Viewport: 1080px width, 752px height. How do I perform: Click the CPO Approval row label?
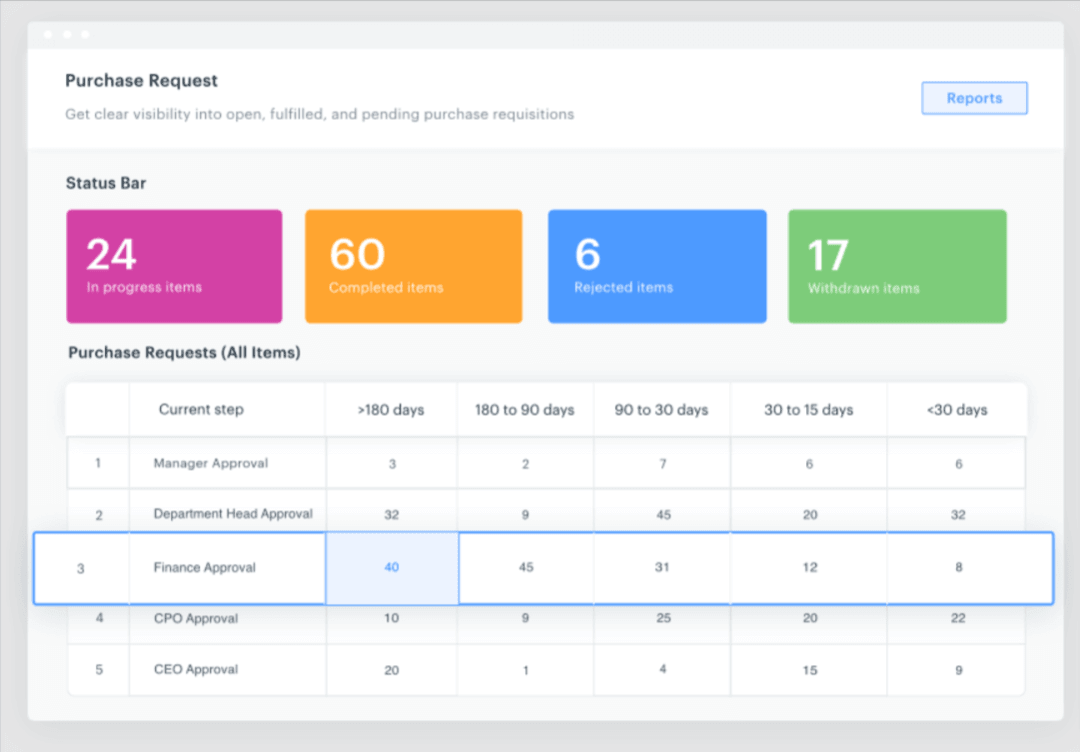(x=195, y=618)
